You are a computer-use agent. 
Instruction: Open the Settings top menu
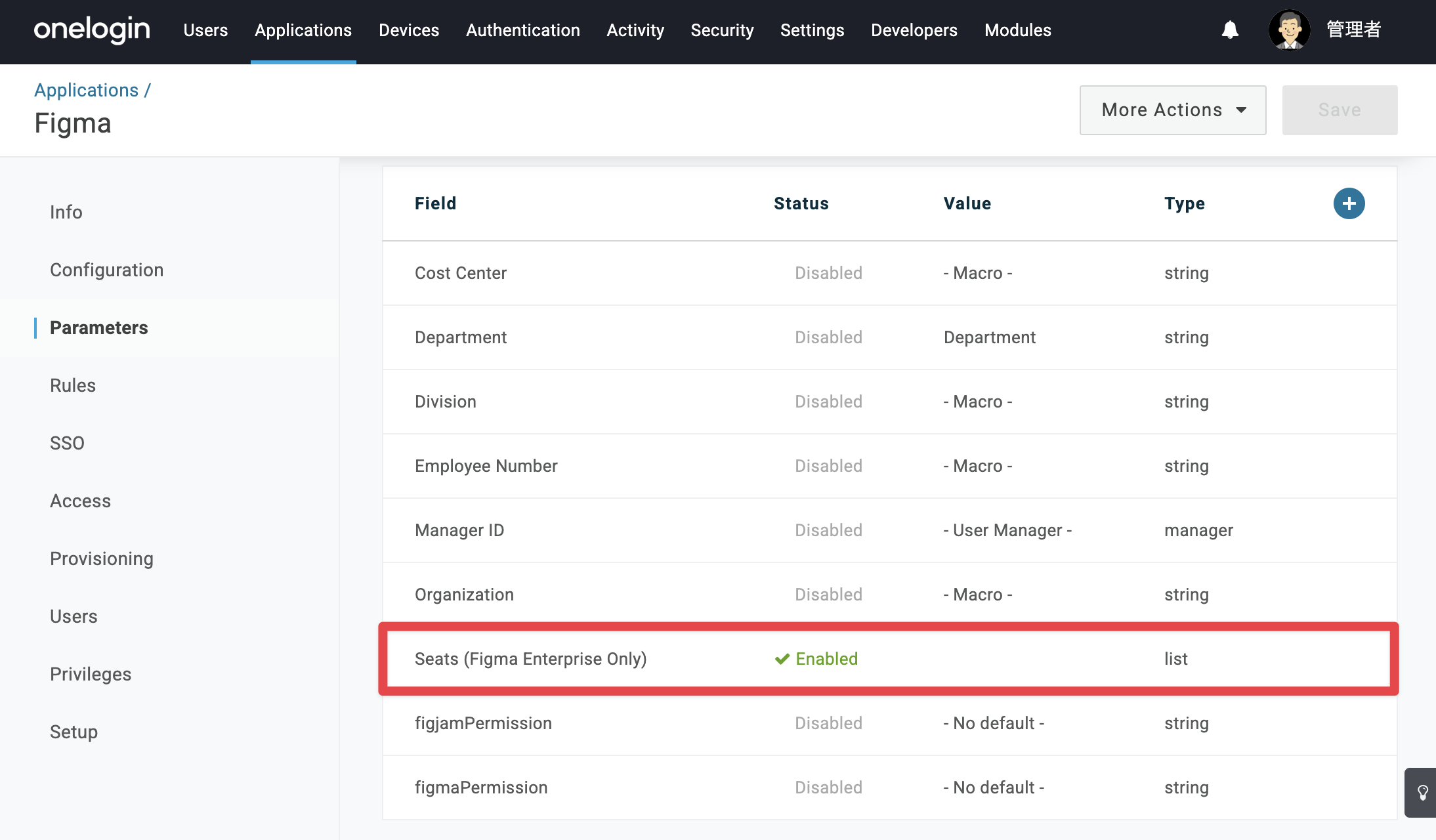coord(812,30)
